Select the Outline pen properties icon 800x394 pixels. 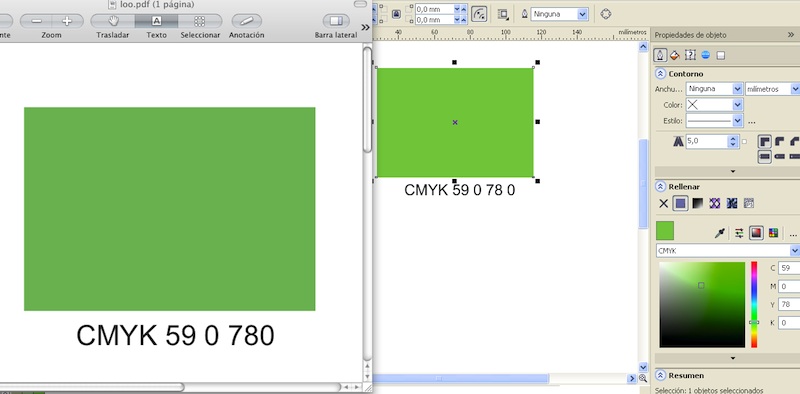(661, 55)
